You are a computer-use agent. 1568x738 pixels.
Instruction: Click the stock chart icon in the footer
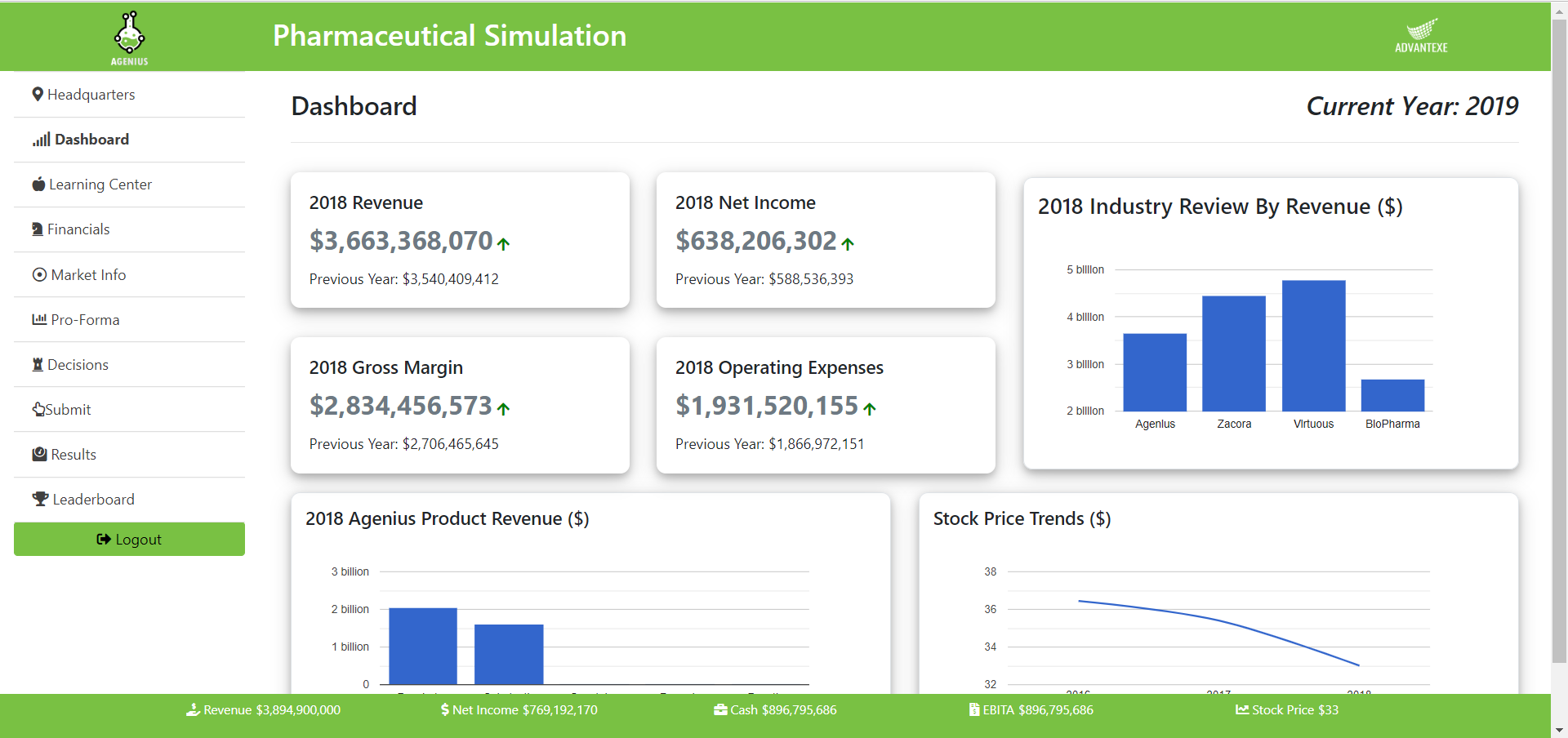(1242, 709)
